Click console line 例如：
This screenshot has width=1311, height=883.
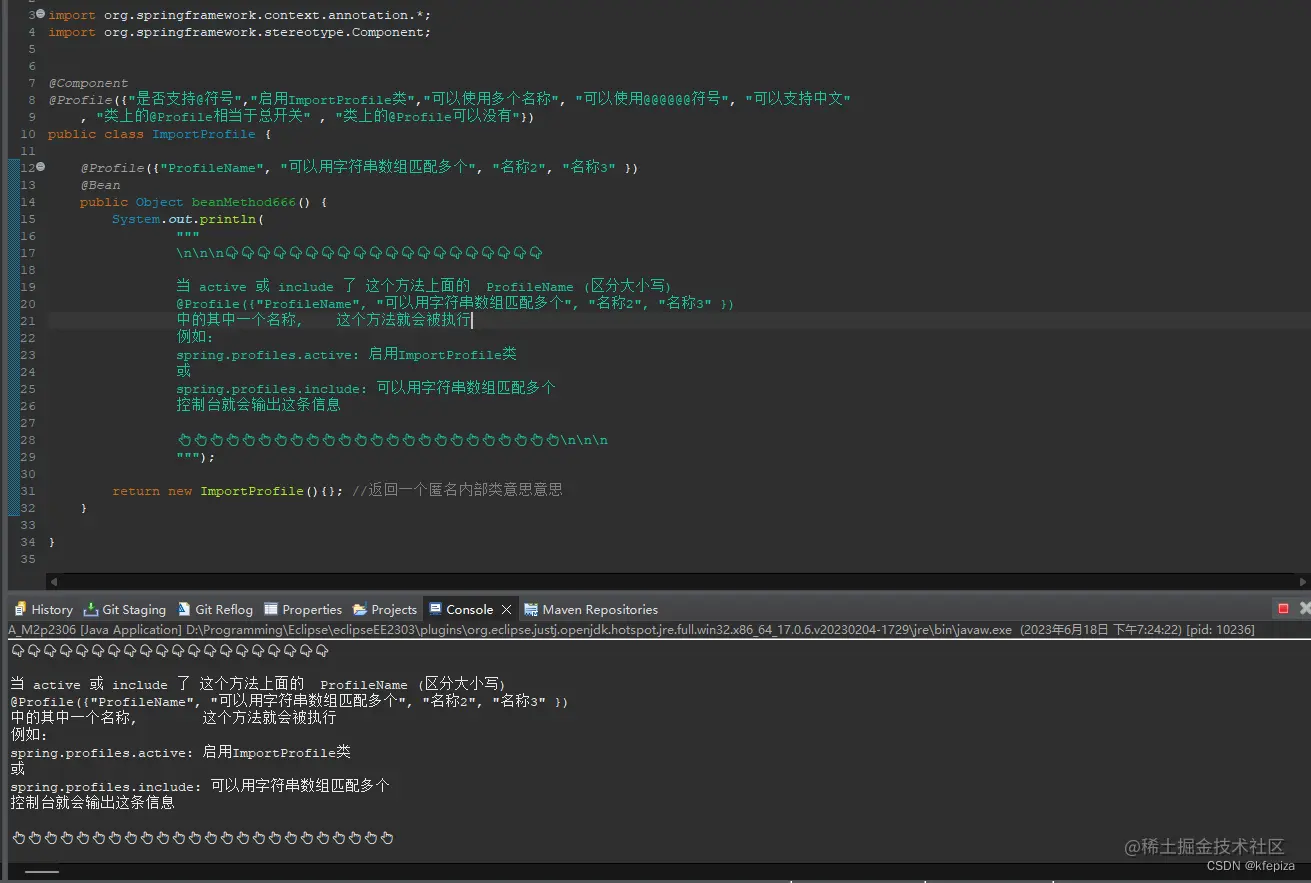tap(28, 735)
